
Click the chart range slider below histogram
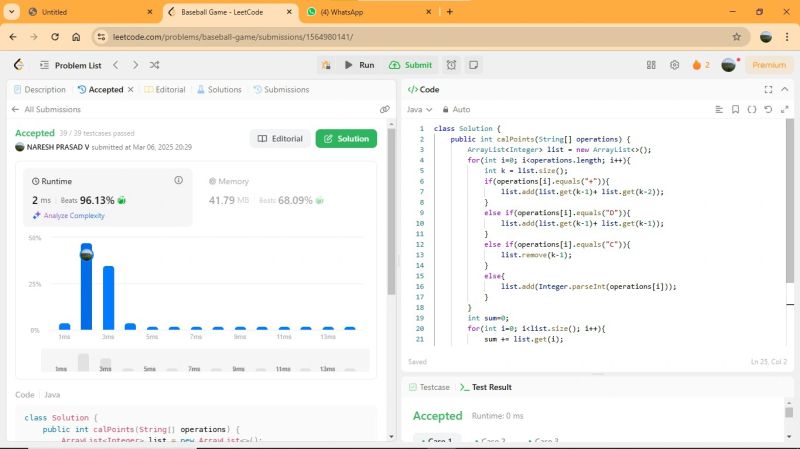click(205, 361)
